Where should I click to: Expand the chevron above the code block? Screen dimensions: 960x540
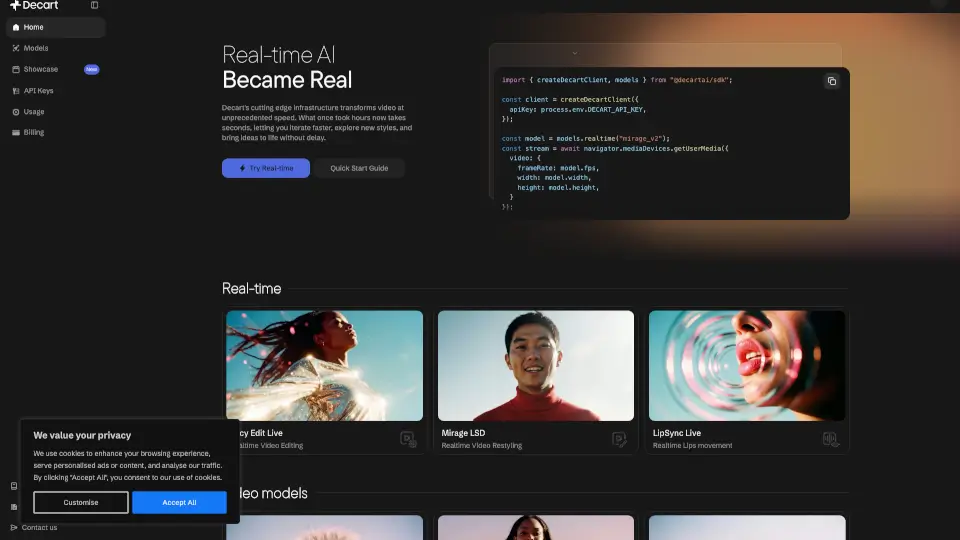[575, 53]
